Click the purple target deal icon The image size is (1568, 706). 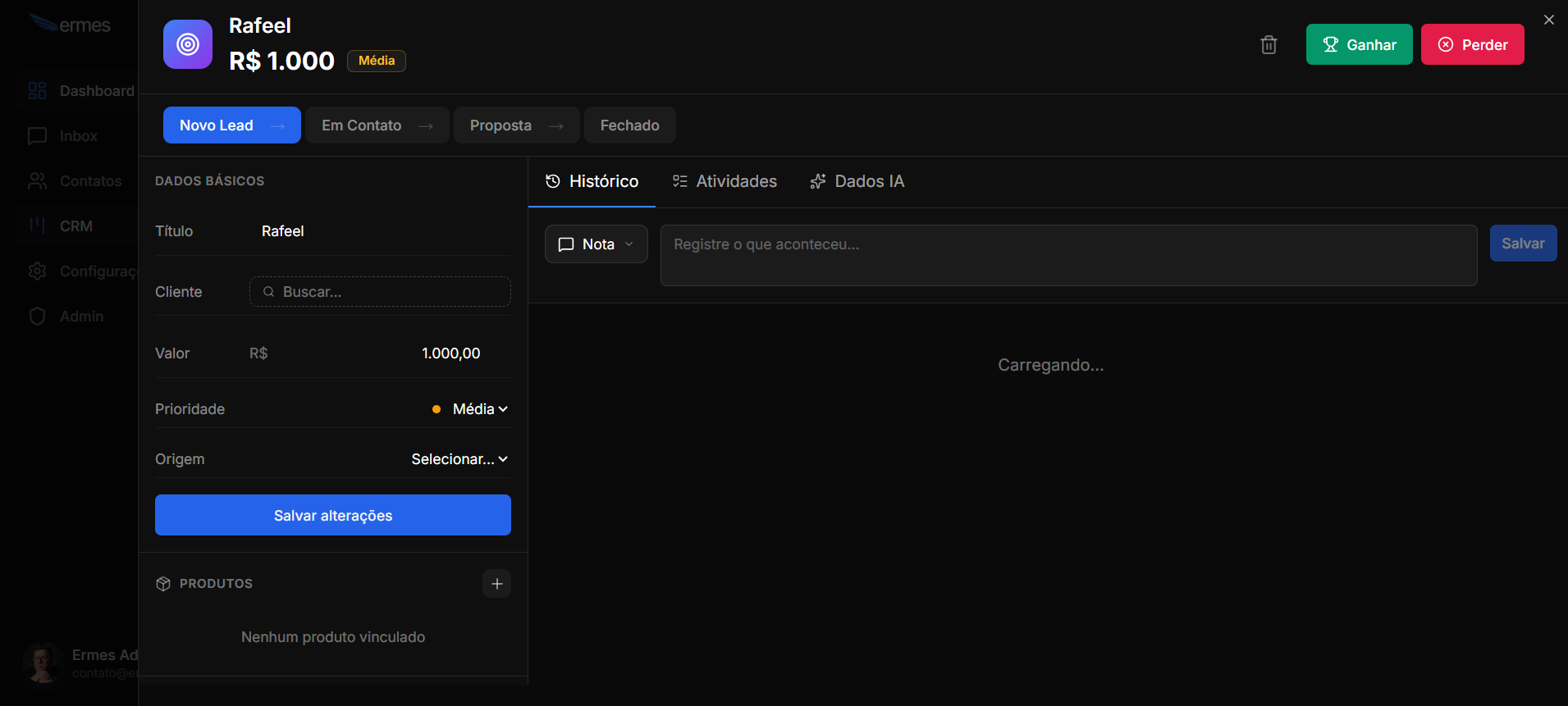coord(188,44)
